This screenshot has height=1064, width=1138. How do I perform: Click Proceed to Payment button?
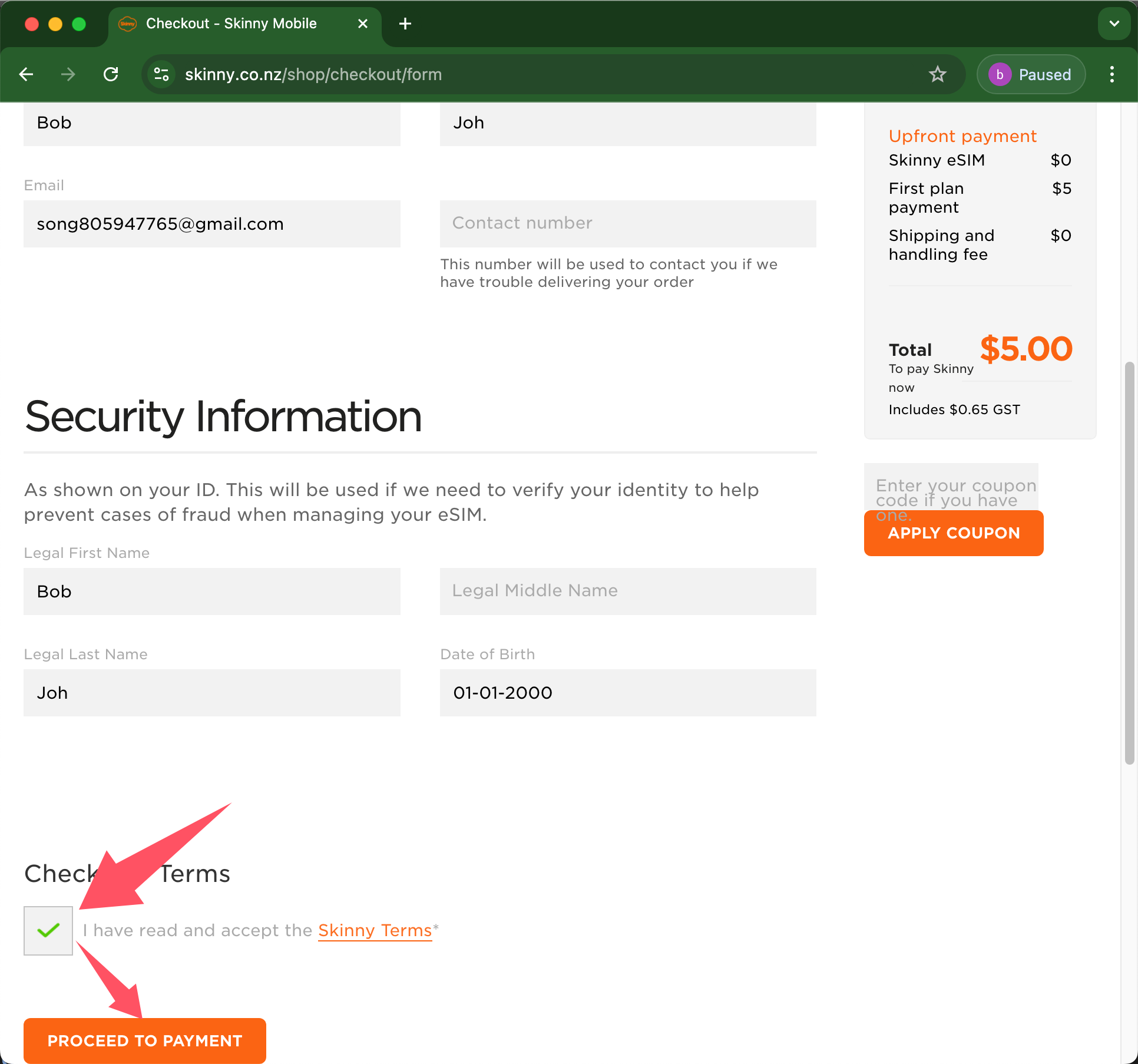click(145, 1040)
